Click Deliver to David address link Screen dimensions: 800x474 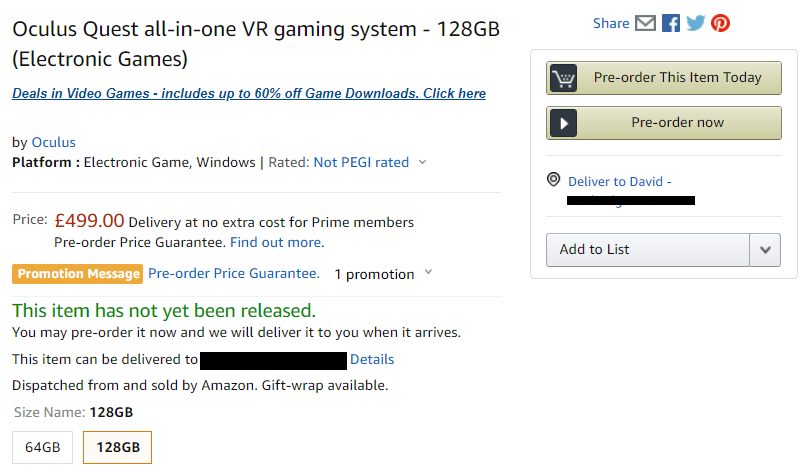[620, 182]
